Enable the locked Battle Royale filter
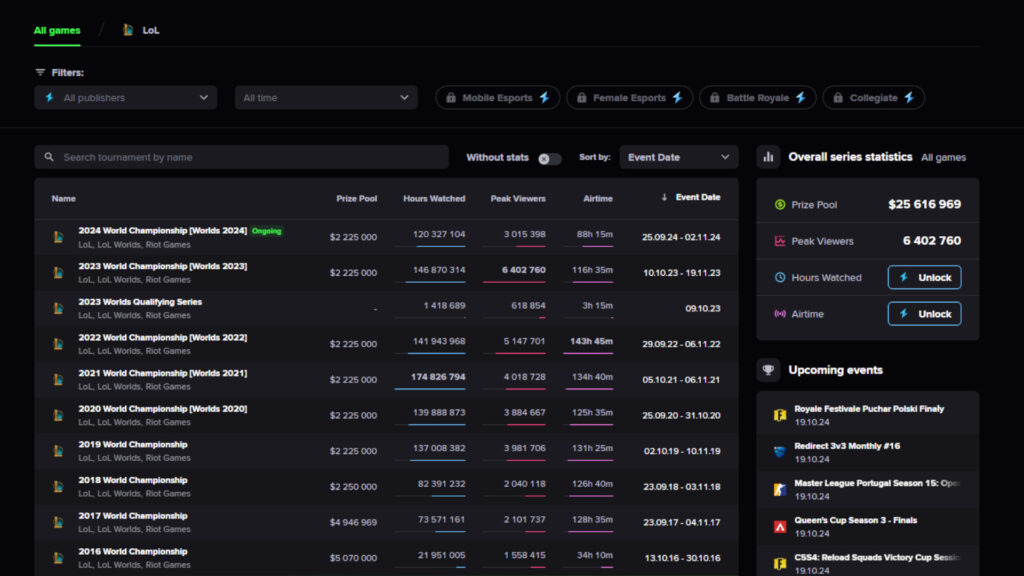Image resolution: width=1024 pixels, height=576 pixels. point(757,98)
